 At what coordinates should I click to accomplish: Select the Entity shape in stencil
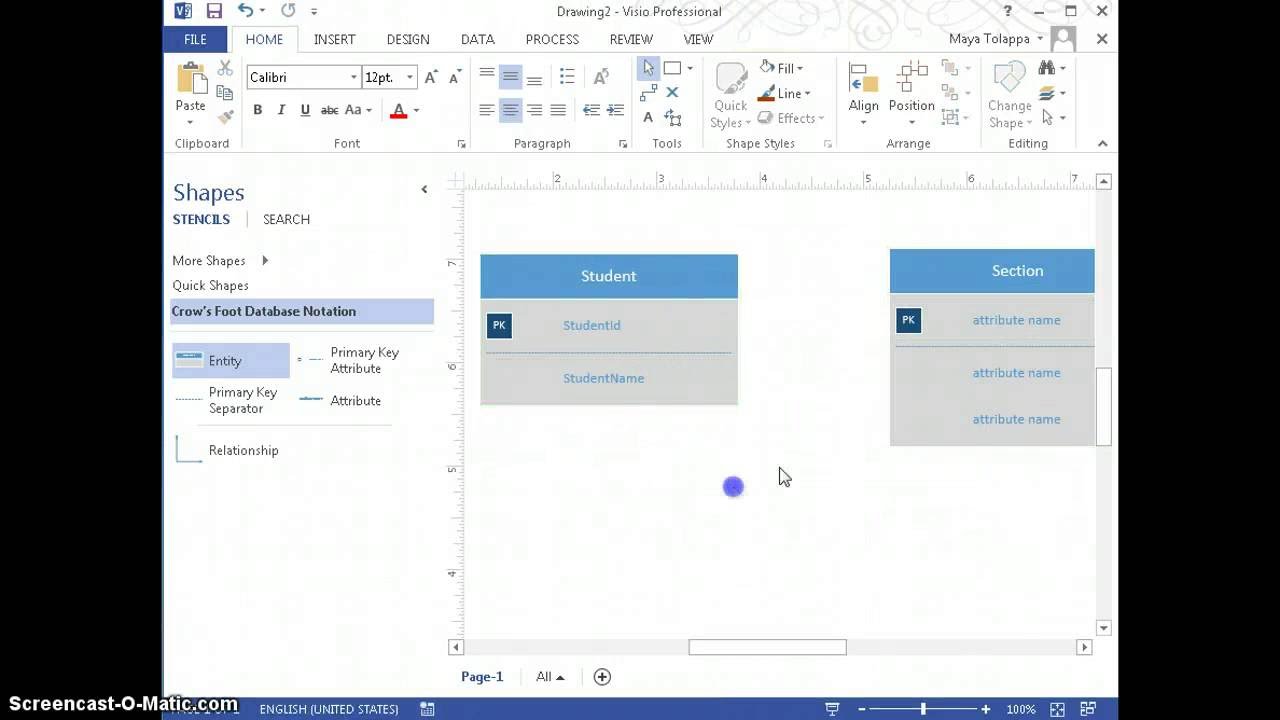point(230,361)
